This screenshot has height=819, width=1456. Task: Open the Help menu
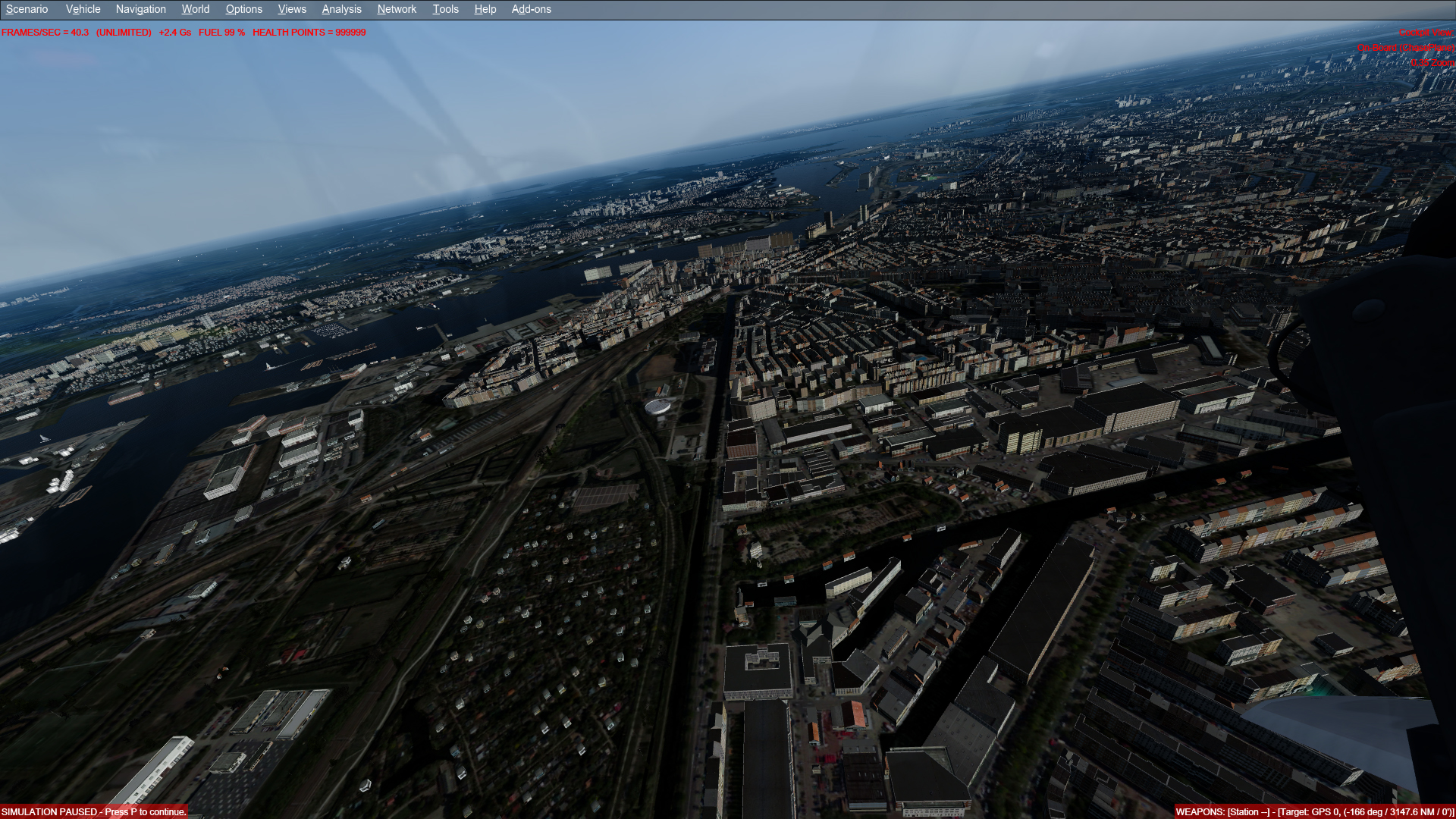tap(485, 9)
